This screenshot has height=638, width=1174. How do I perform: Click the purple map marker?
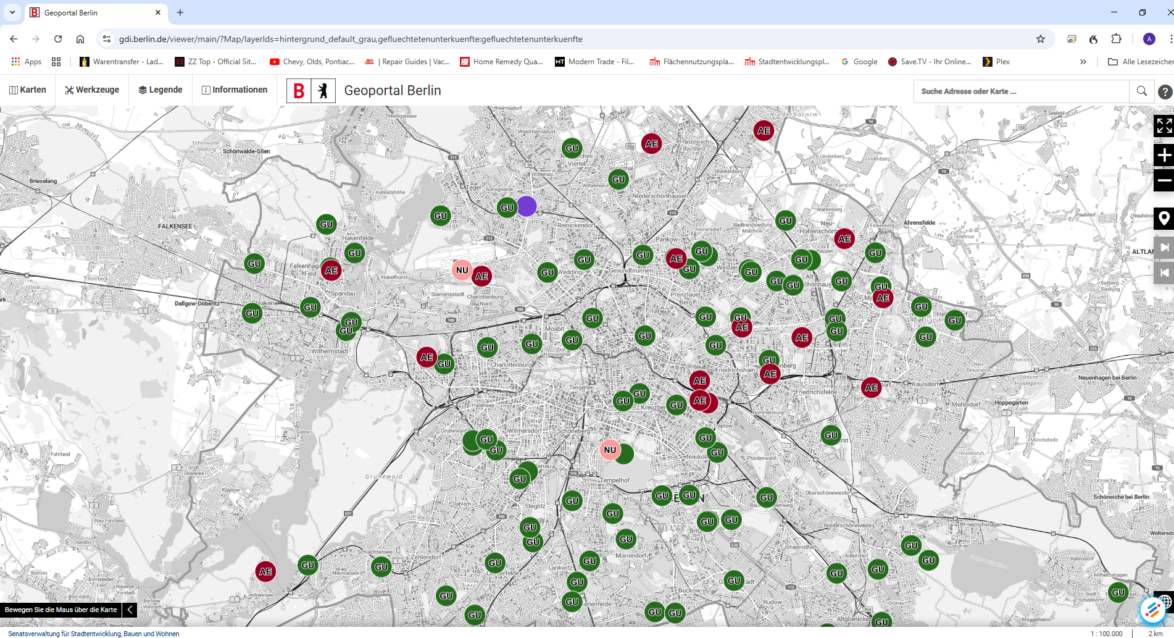pyautogui.click(x=527, y=206)
